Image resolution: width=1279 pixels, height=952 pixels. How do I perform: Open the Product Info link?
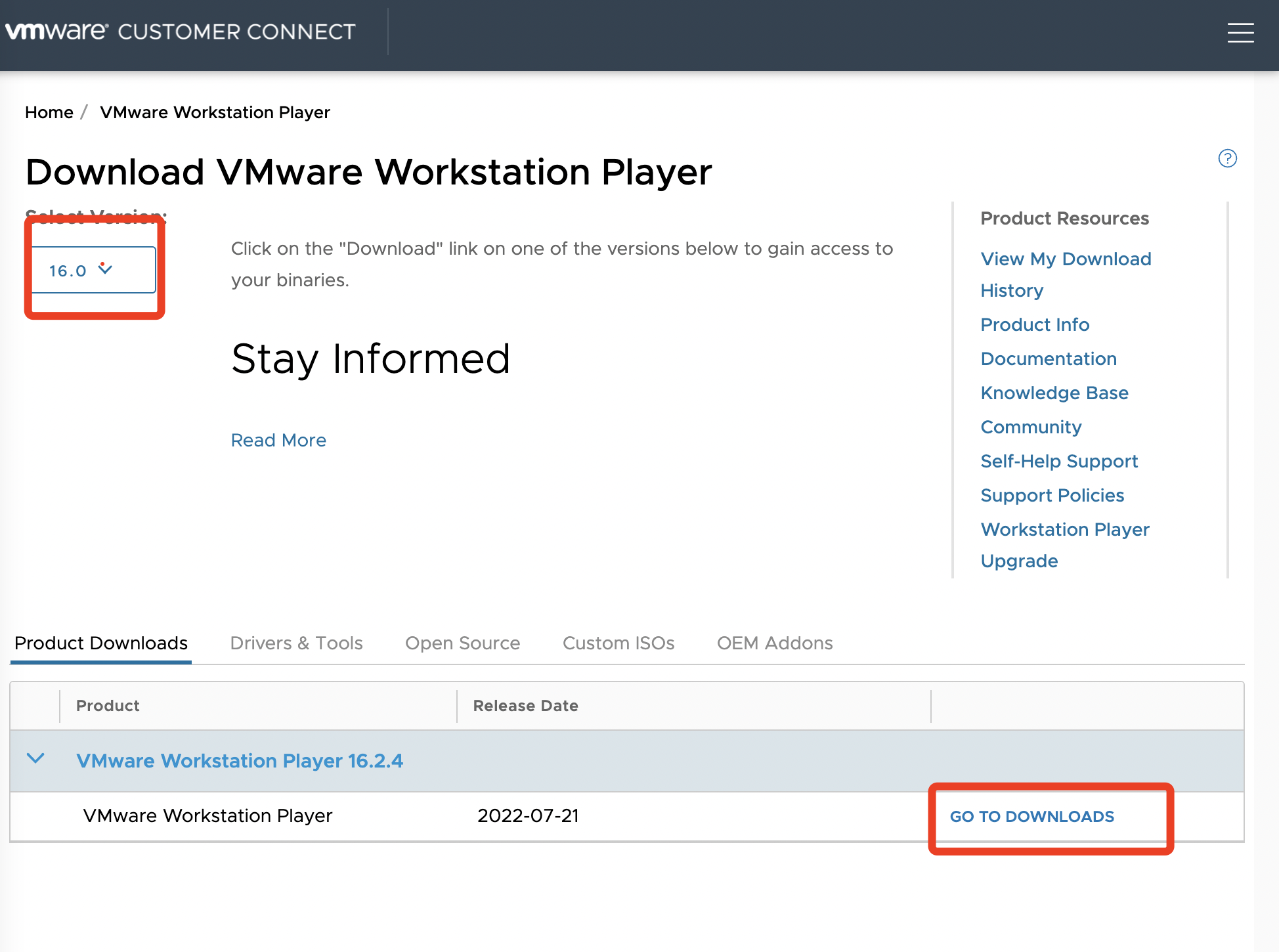[x=1035, y=324]
